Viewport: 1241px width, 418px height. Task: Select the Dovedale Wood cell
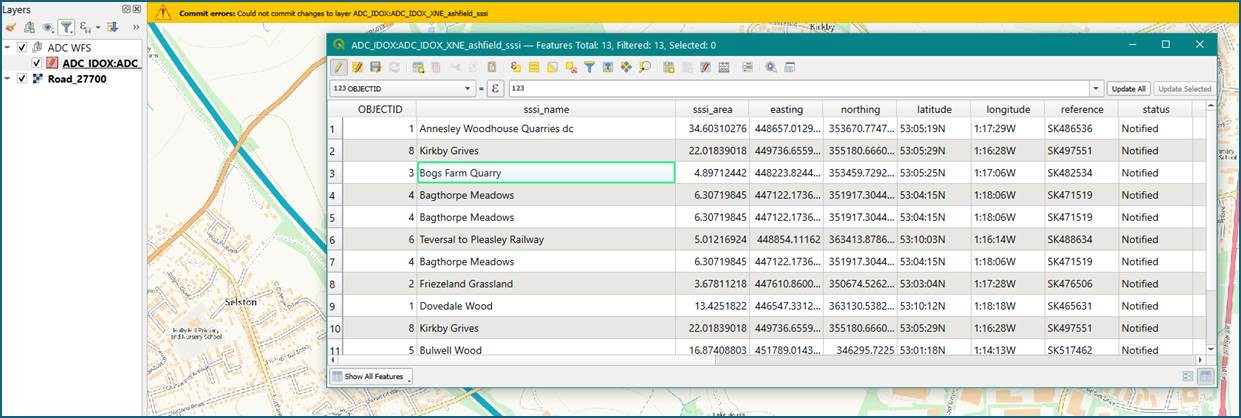tap(546, 305)
